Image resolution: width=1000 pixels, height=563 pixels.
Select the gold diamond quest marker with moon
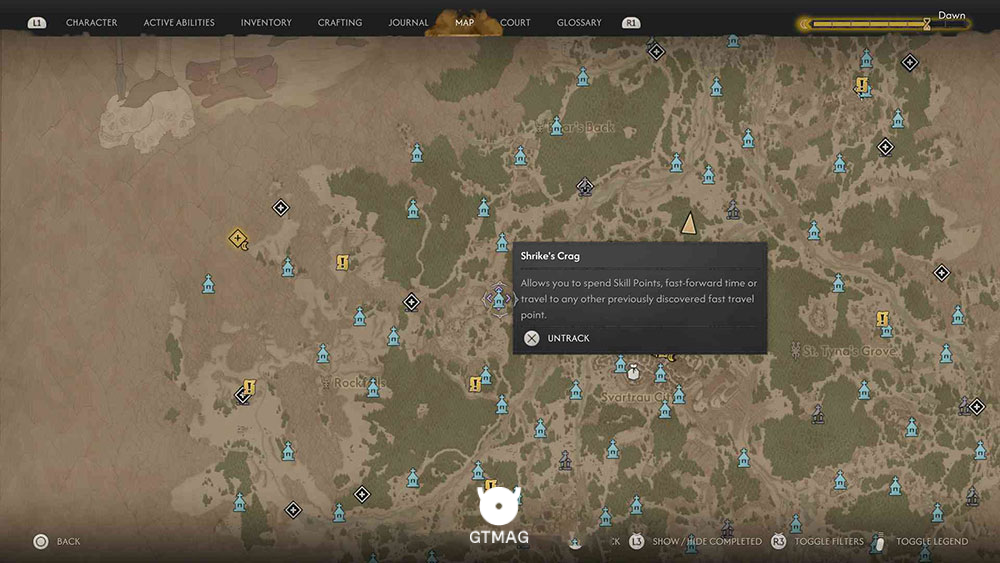pyautogui.click(x=238, y=239)
